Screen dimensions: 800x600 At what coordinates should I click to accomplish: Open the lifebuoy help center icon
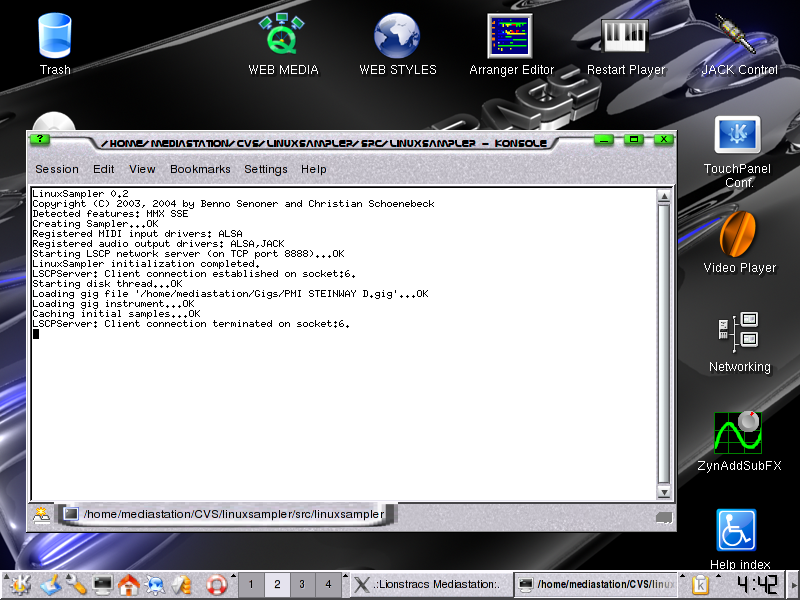216,585
